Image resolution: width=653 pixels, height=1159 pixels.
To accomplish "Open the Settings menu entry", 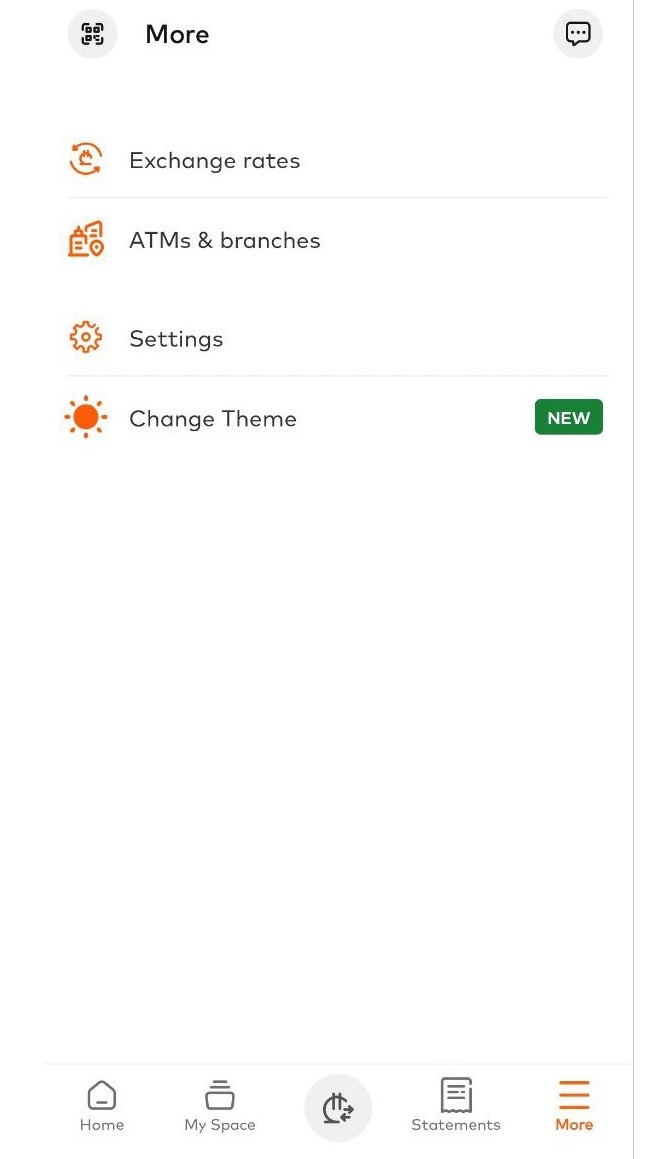I will (176, 340).
